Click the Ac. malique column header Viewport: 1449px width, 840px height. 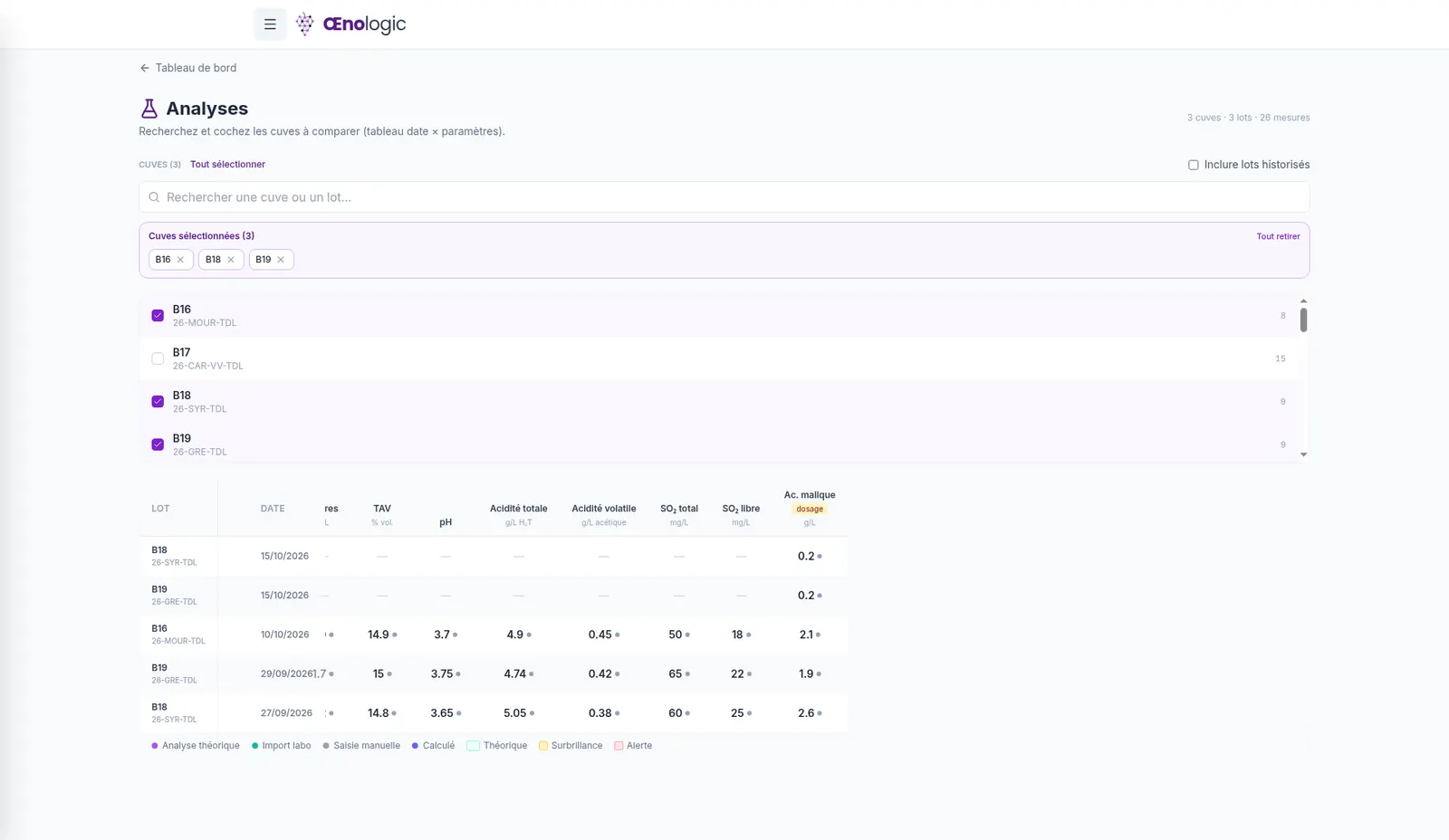click(810, 495)
